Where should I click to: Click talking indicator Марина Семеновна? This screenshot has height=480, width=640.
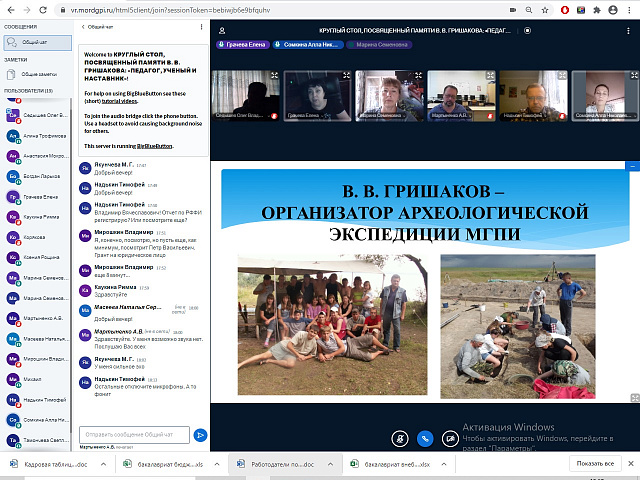(379, 44)
